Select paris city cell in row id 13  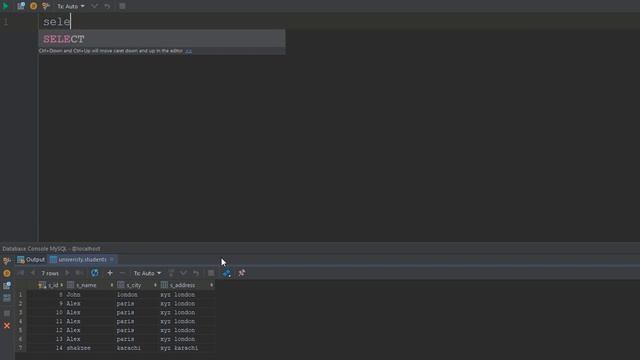point(137,339)
